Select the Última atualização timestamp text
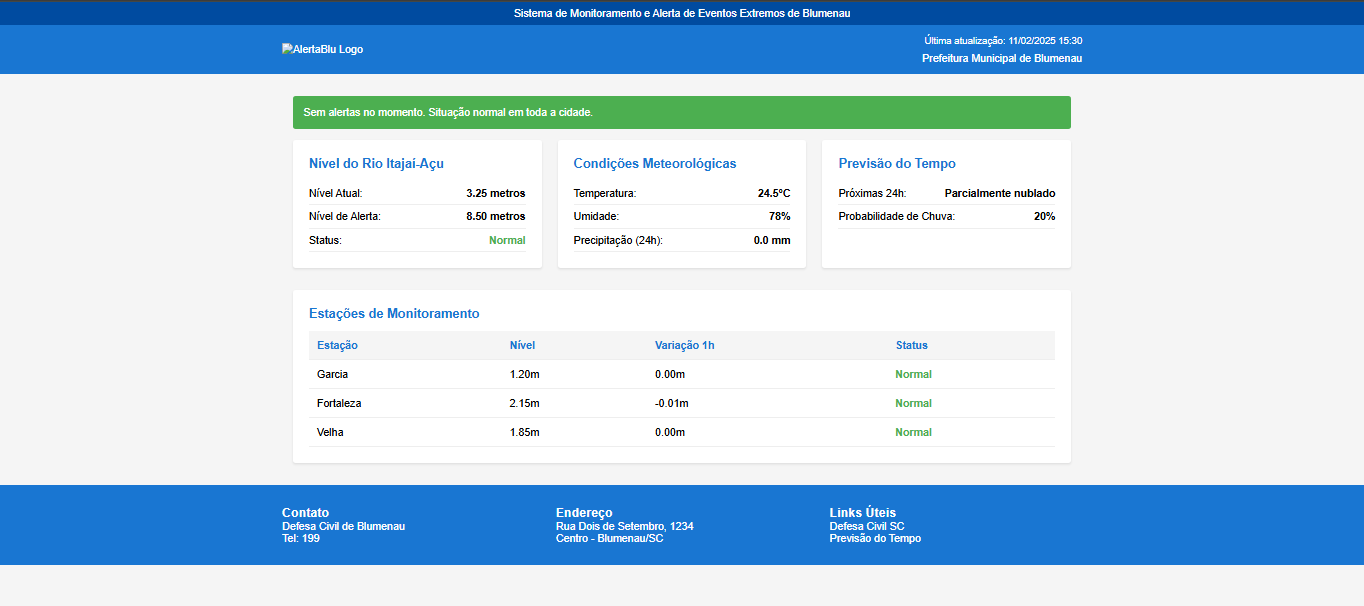The height and width of the screenshot is (606, 1364). 1003,41
